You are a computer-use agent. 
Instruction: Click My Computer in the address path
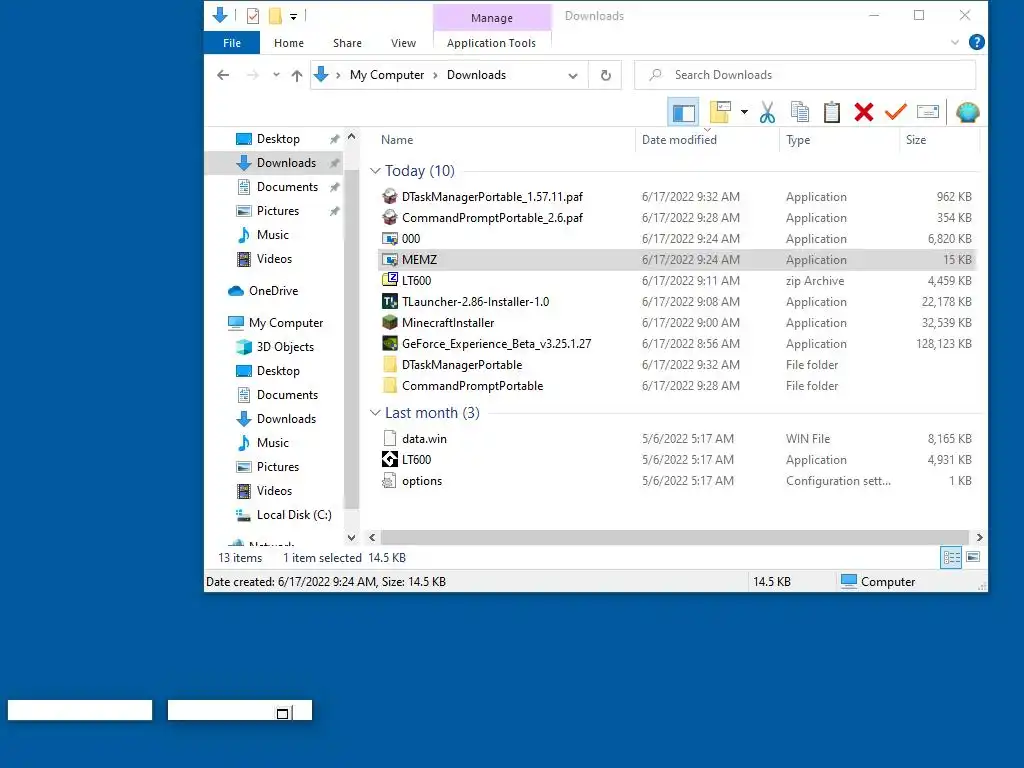point(387,75)
